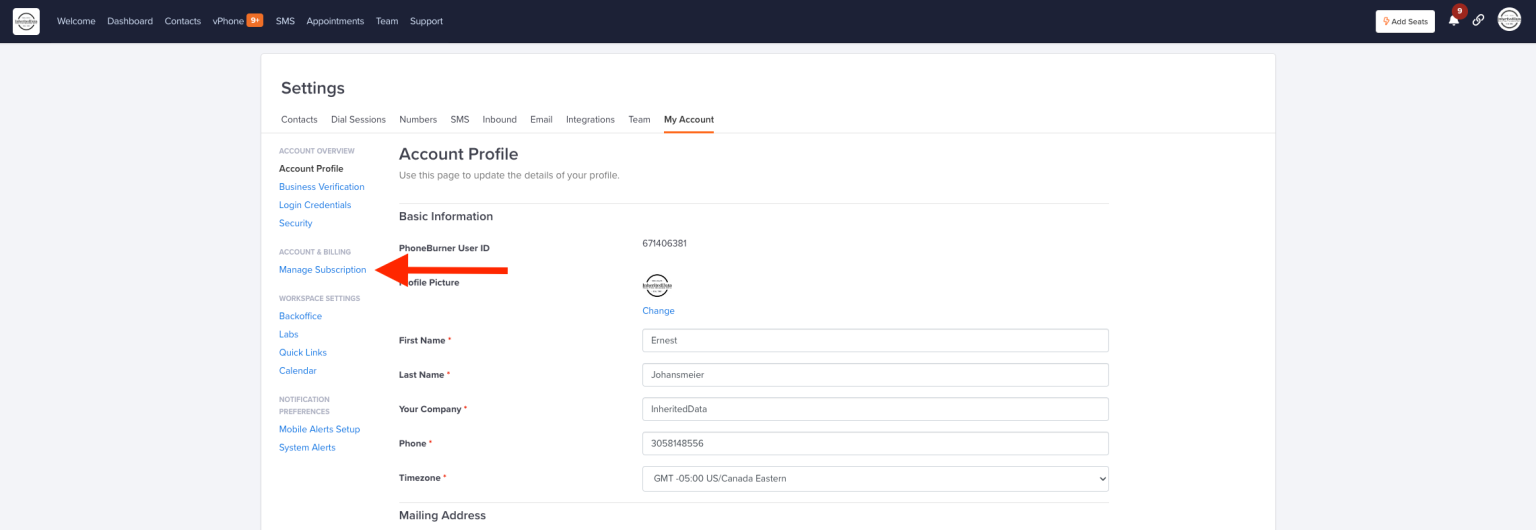Open Security settings link
Screen dimensions: 1536x530
click(x=296, y=223)
